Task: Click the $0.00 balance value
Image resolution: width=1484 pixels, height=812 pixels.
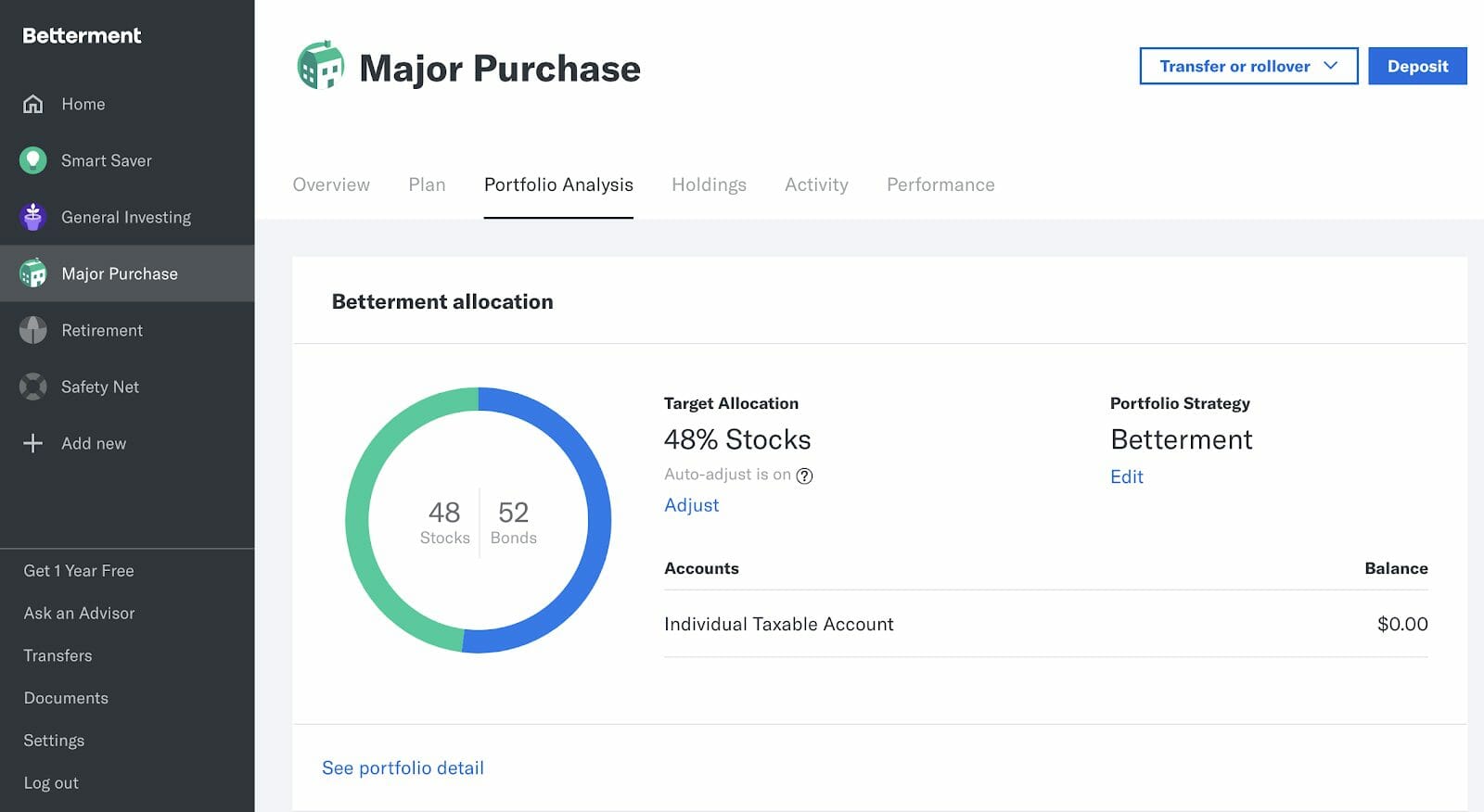Action: [1401, 624]
